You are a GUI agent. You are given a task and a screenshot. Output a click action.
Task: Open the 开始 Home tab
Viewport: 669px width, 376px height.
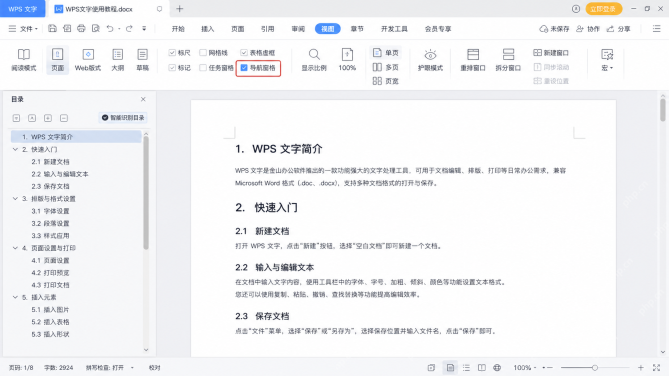178,29
